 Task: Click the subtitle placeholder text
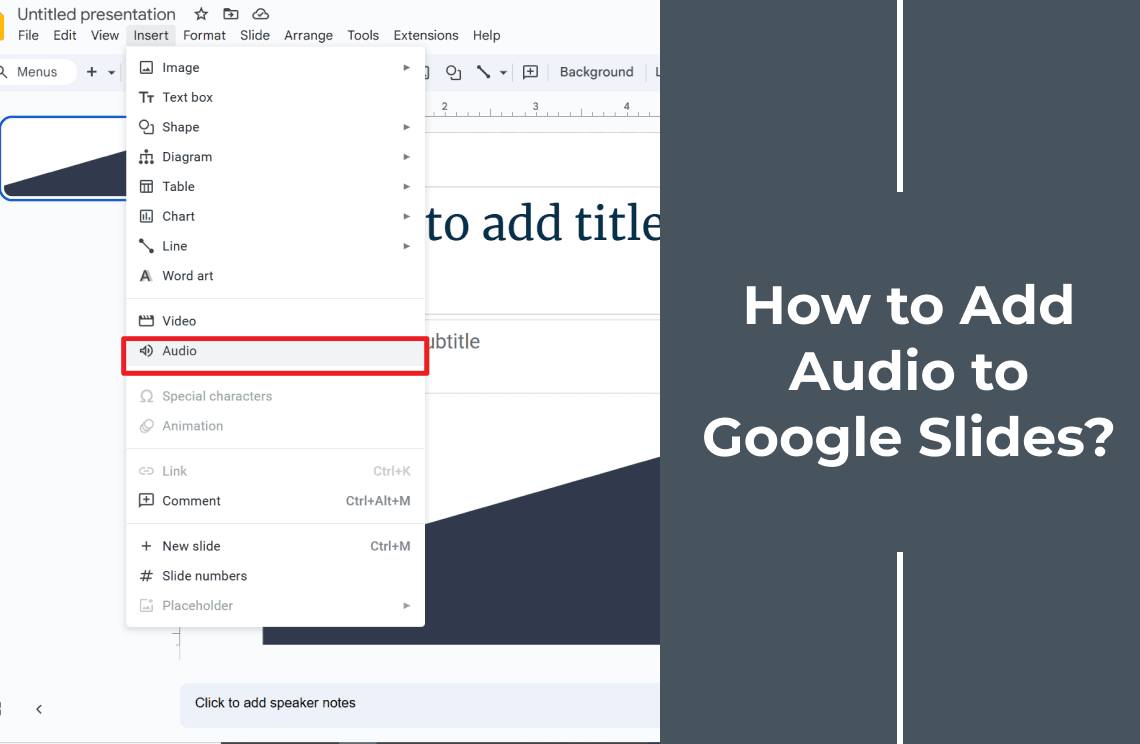click(x=453, y=342)
